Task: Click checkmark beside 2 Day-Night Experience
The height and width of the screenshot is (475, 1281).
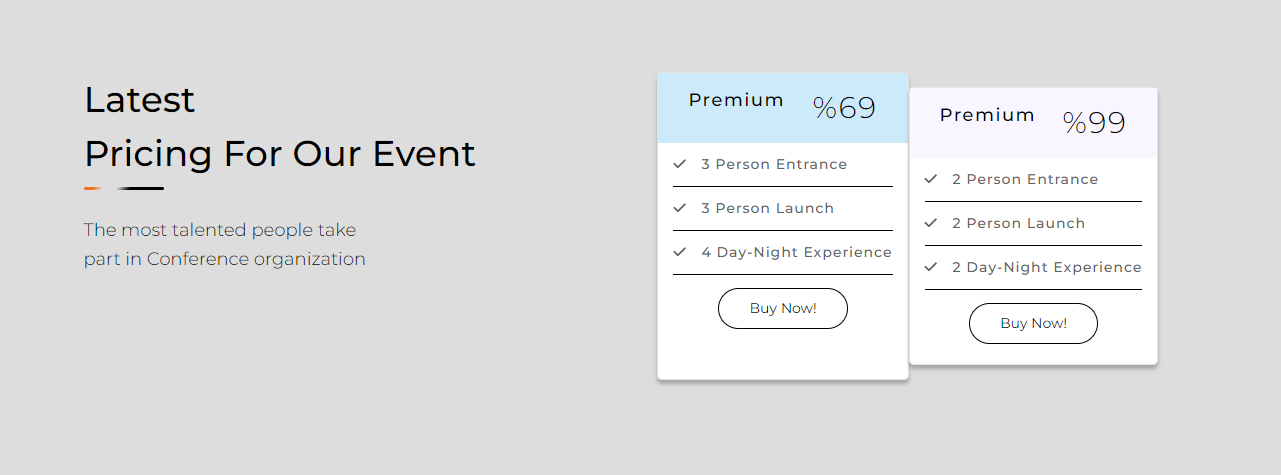Action: coord(931,266)
